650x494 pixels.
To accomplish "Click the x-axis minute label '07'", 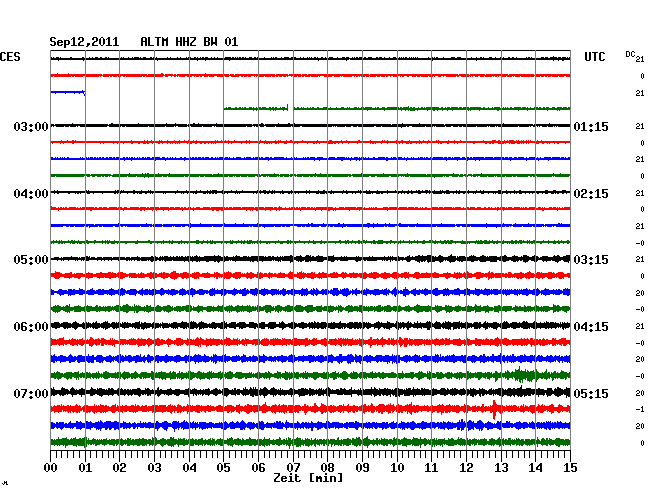I will [x=293, y=467].
